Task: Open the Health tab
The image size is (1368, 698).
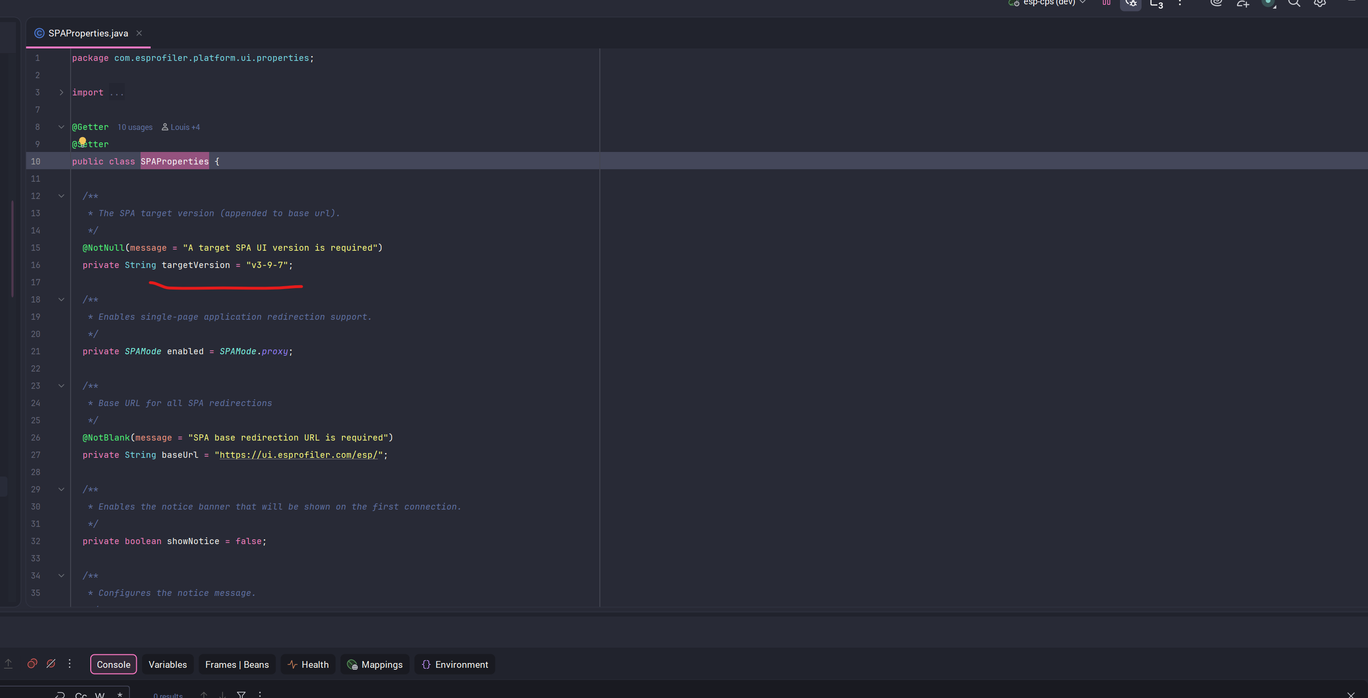Action: (x=307, y=665)
